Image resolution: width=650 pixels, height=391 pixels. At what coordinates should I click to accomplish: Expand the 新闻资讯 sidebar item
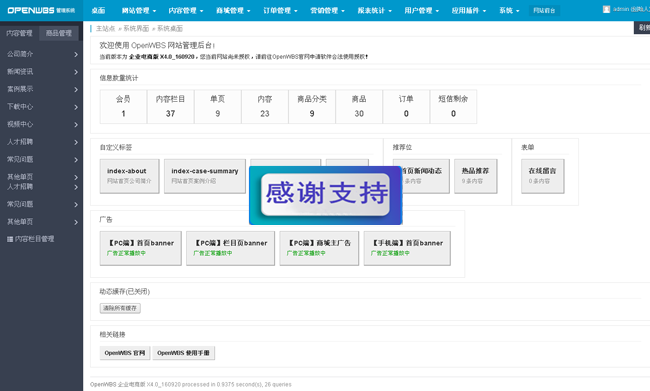tap(41, 72)
